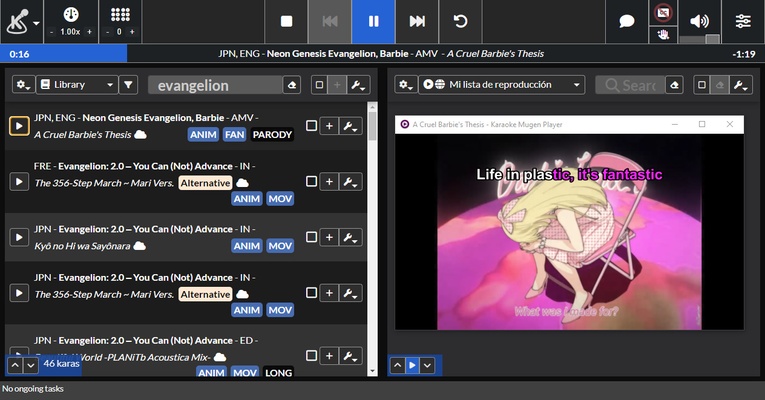Viewport: 765px width, 400px height.
Task: Open Mi lista de reproducción dropdown
Action: coord(502,85)
